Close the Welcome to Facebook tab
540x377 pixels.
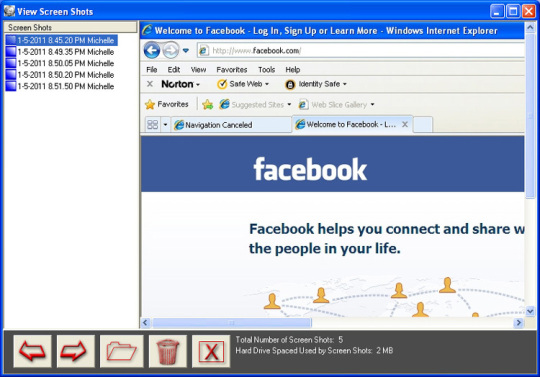click(405, 124)
